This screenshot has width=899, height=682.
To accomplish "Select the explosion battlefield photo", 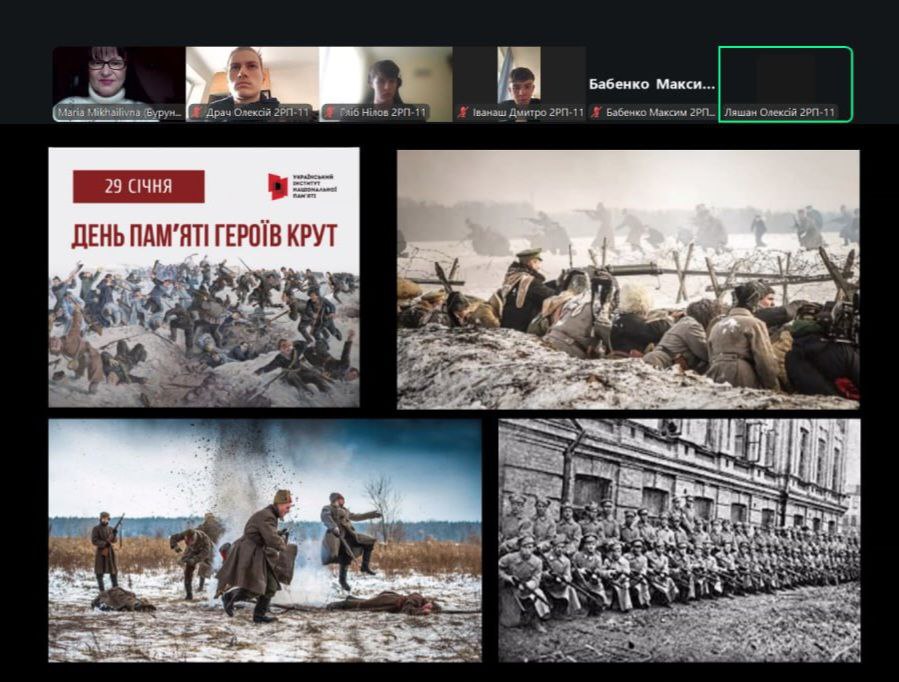I will click(x=265, y=539).
